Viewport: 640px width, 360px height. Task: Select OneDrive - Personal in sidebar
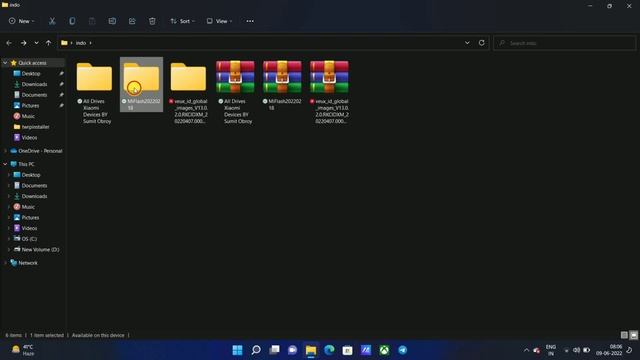[x=40, y=151]
